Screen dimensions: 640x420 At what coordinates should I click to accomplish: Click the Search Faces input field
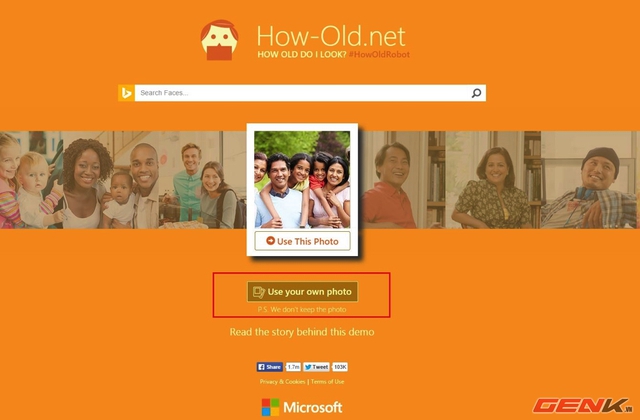tap(302, 93)
